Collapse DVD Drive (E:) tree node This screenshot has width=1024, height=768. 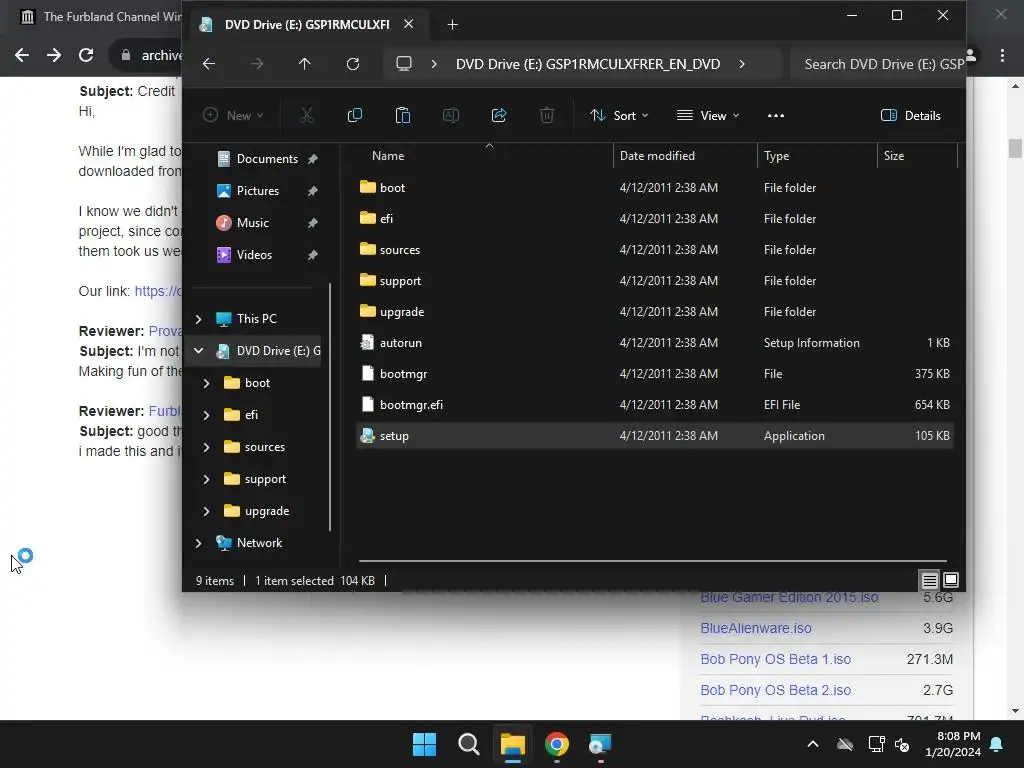(x=199, y=351)
